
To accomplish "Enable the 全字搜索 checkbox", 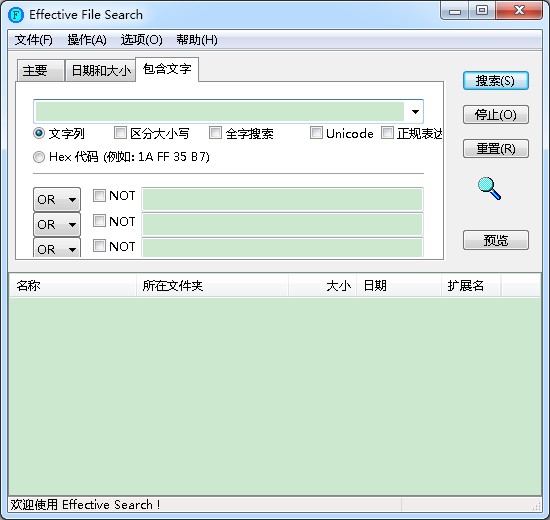I will pos(215,133).
